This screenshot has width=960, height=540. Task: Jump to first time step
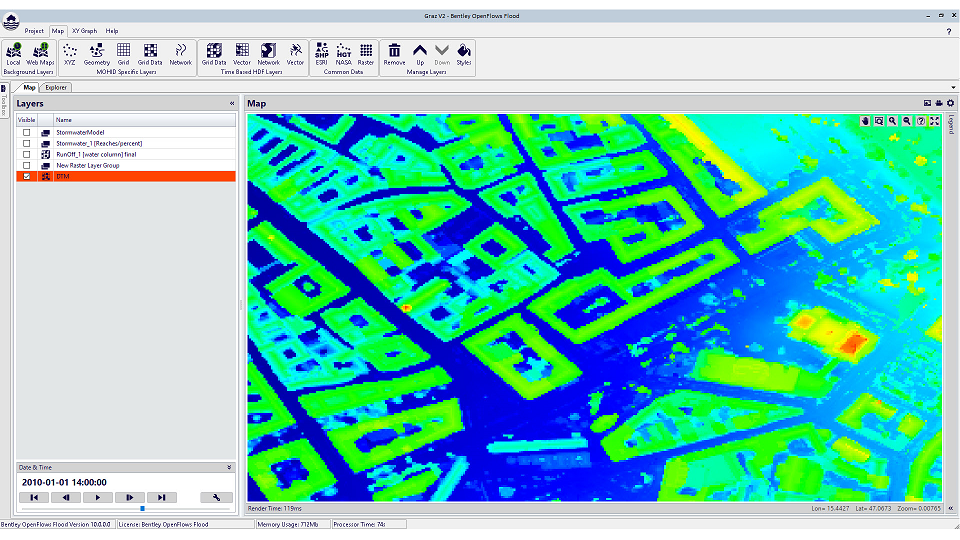tap(34, 498)
